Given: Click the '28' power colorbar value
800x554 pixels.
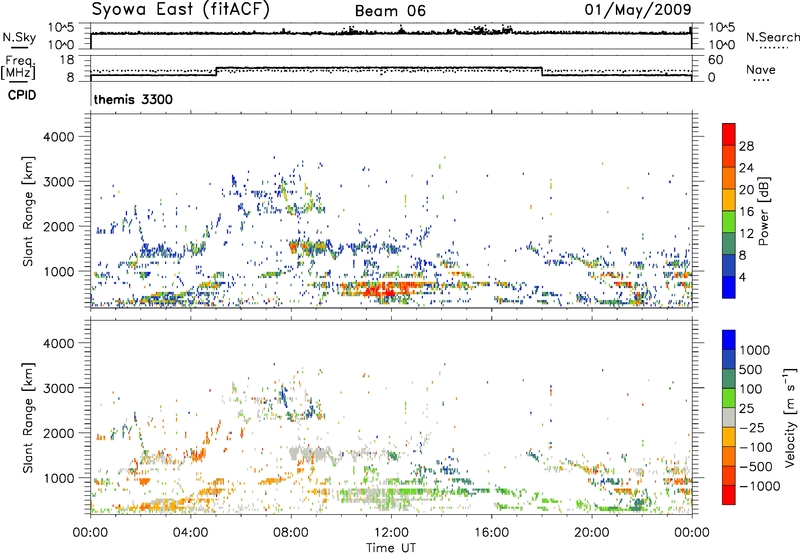Looking at the screenshot, I should click(746, 146).
